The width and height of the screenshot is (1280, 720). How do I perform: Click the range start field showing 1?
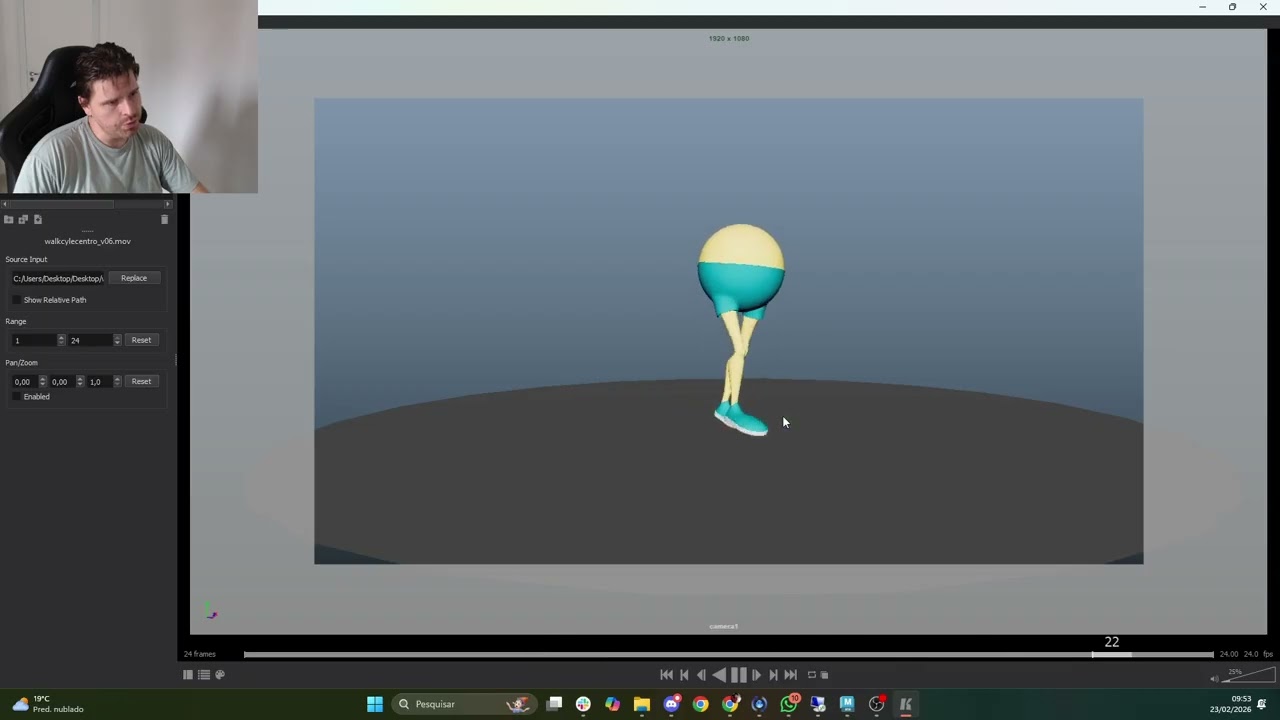(33, 340)
